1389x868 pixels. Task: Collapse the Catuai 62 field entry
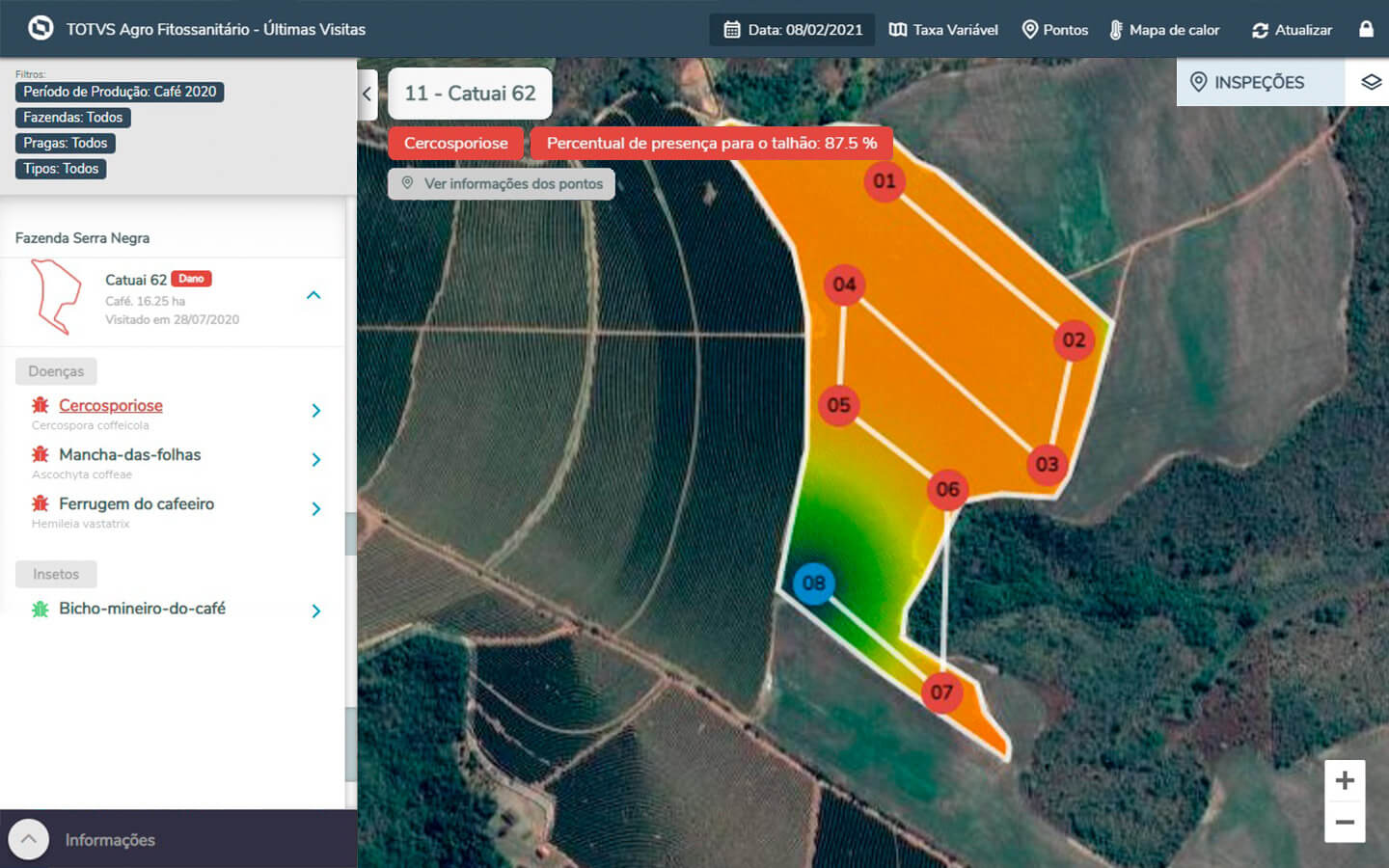tap(313, 295)
